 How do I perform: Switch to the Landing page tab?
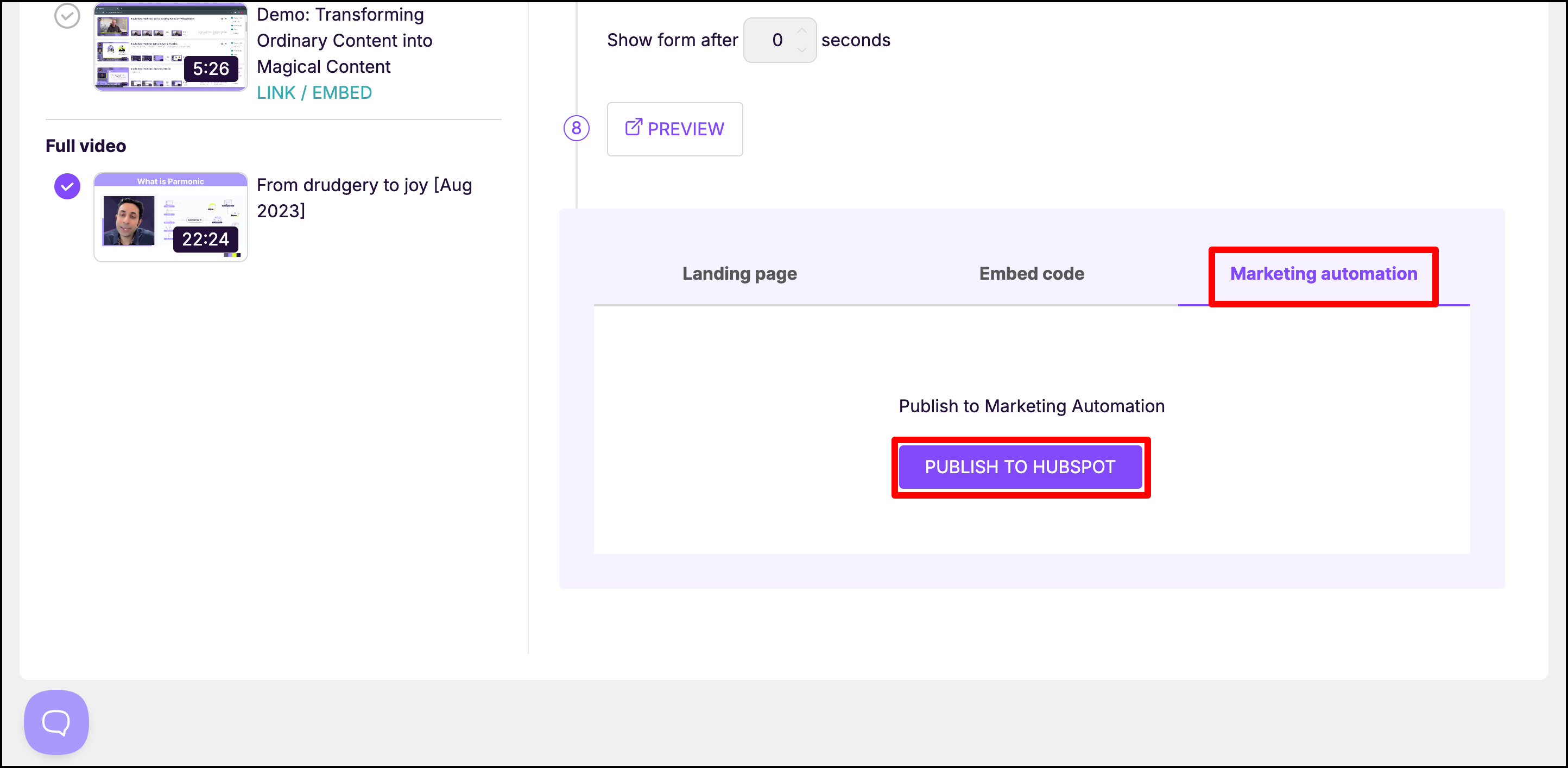pyautogui.click(x=739, y=274)
